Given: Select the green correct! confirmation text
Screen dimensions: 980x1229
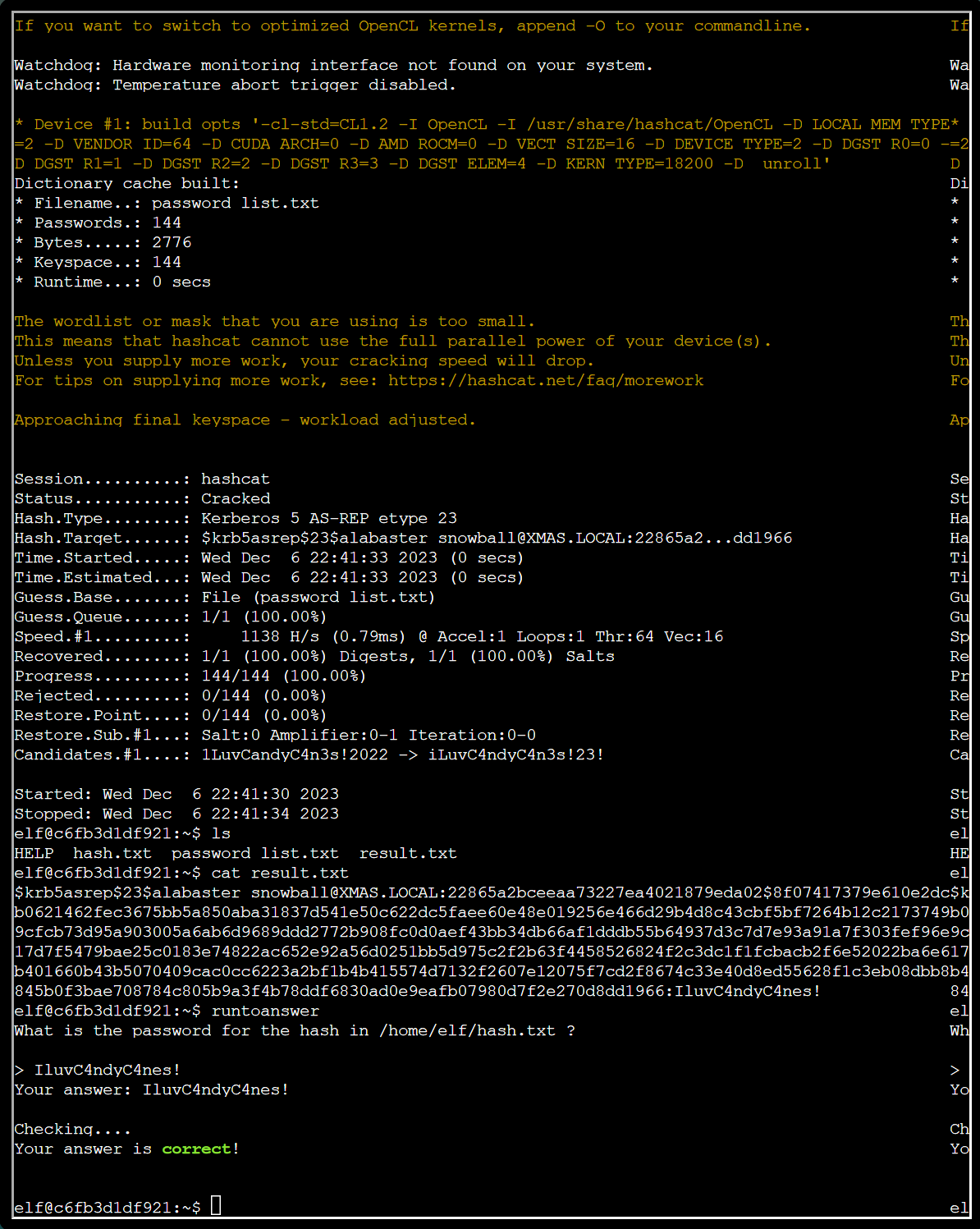Looking at the screenshot, I should coord(195,1149).
